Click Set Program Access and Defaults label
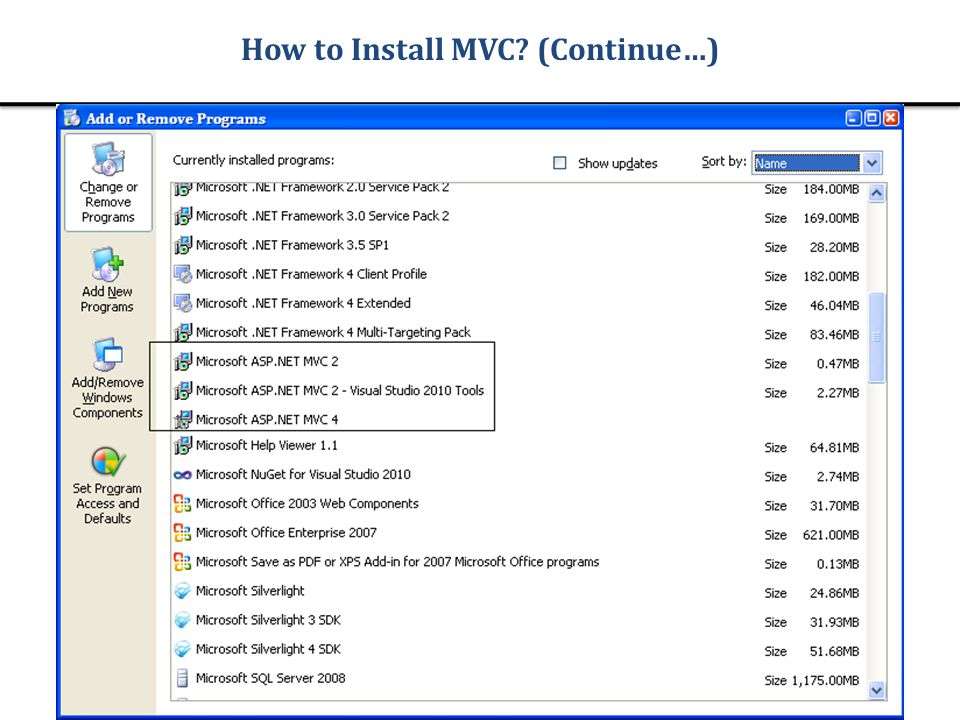The width and height of the screenshot is (960, 720). coord(108,503)
